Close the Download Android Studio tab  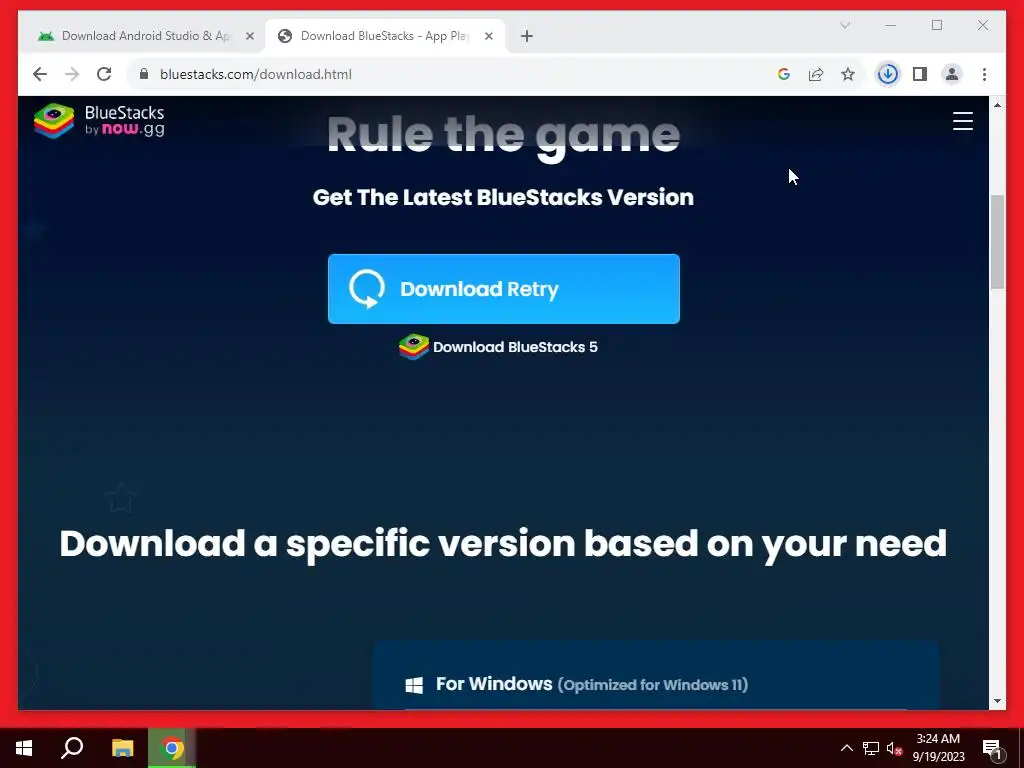[249, 37]
